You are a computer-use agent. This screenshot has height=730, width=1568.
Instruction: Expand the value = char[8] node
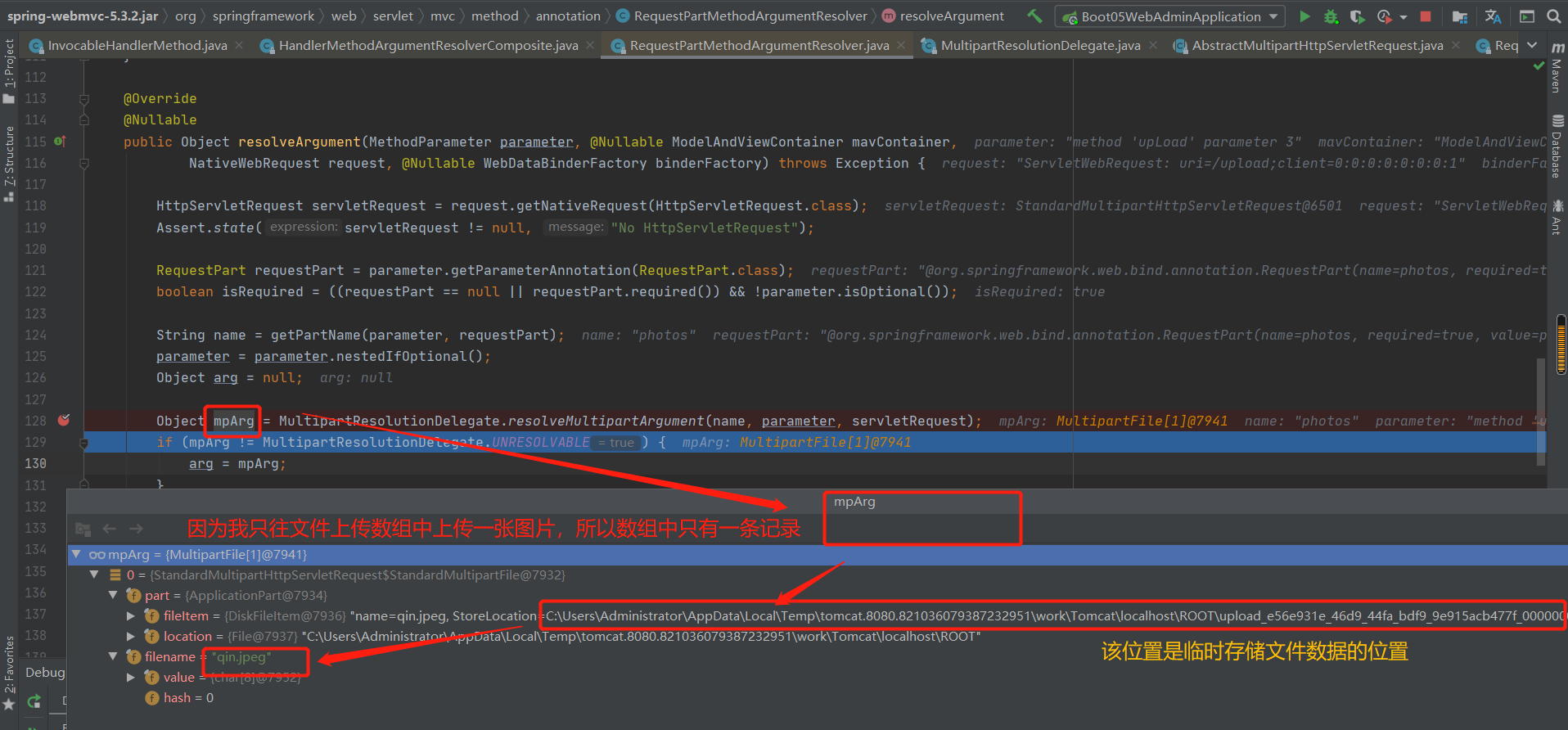(131, 677)
